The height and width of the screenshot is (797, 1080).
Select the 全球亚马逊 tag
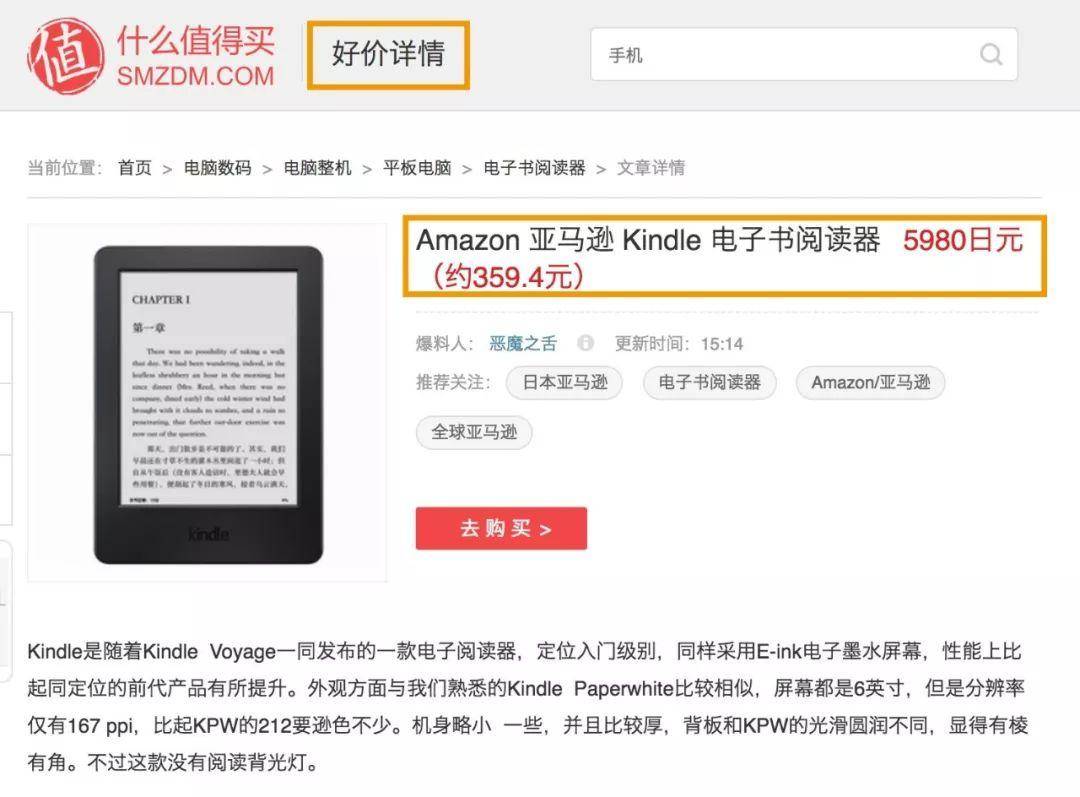(x=474, y=433)
